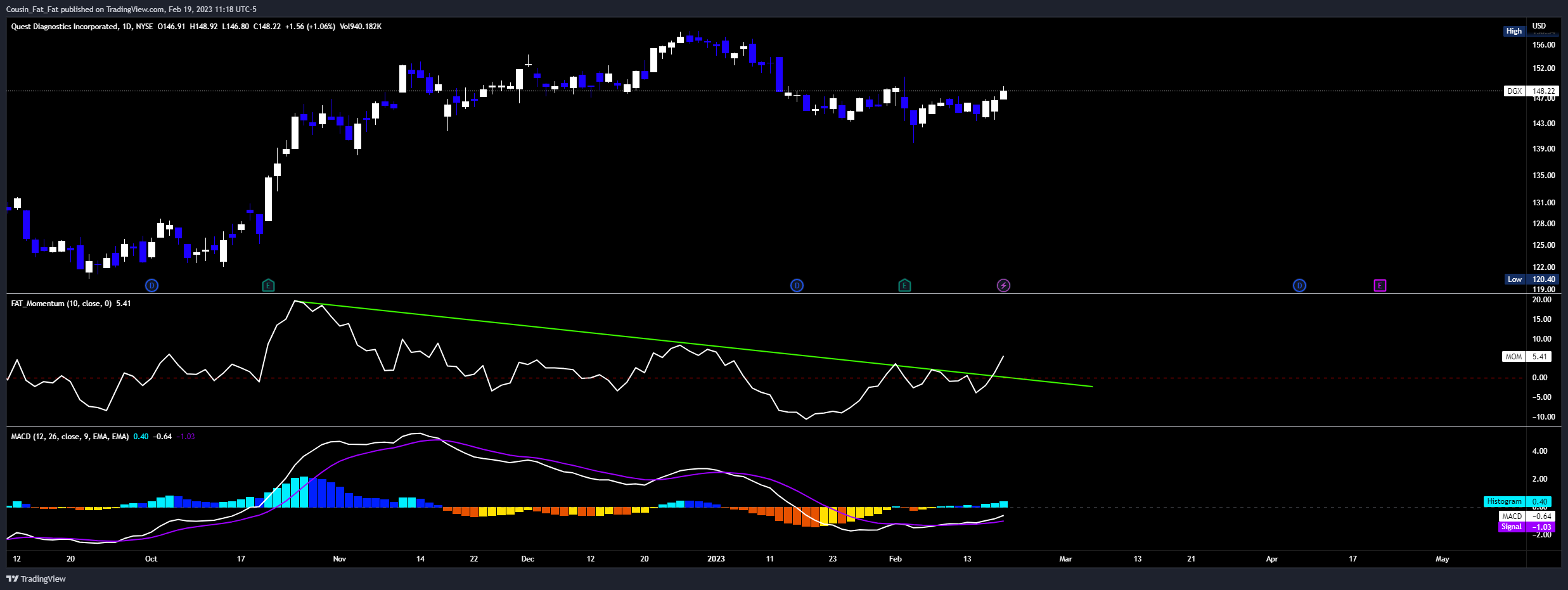Click the 125.00 price axis value

[x=1544, y=245]
